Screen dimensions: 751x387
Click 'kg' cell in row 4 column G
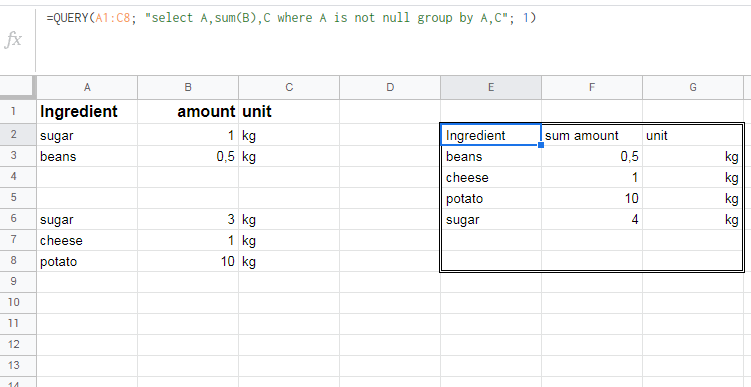click(693, 177)
